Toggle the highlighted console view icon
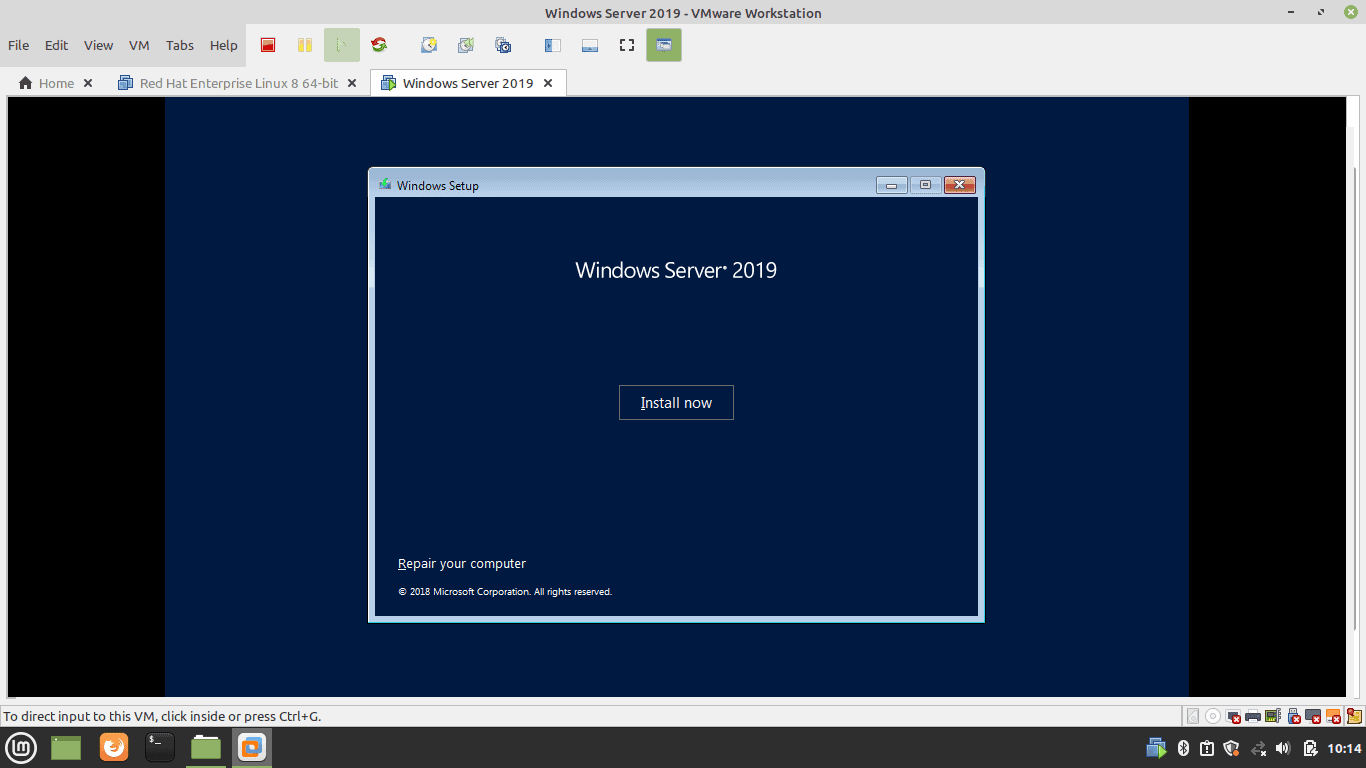Viewport: 1366px width, 768px height. (x=664, y=45)
